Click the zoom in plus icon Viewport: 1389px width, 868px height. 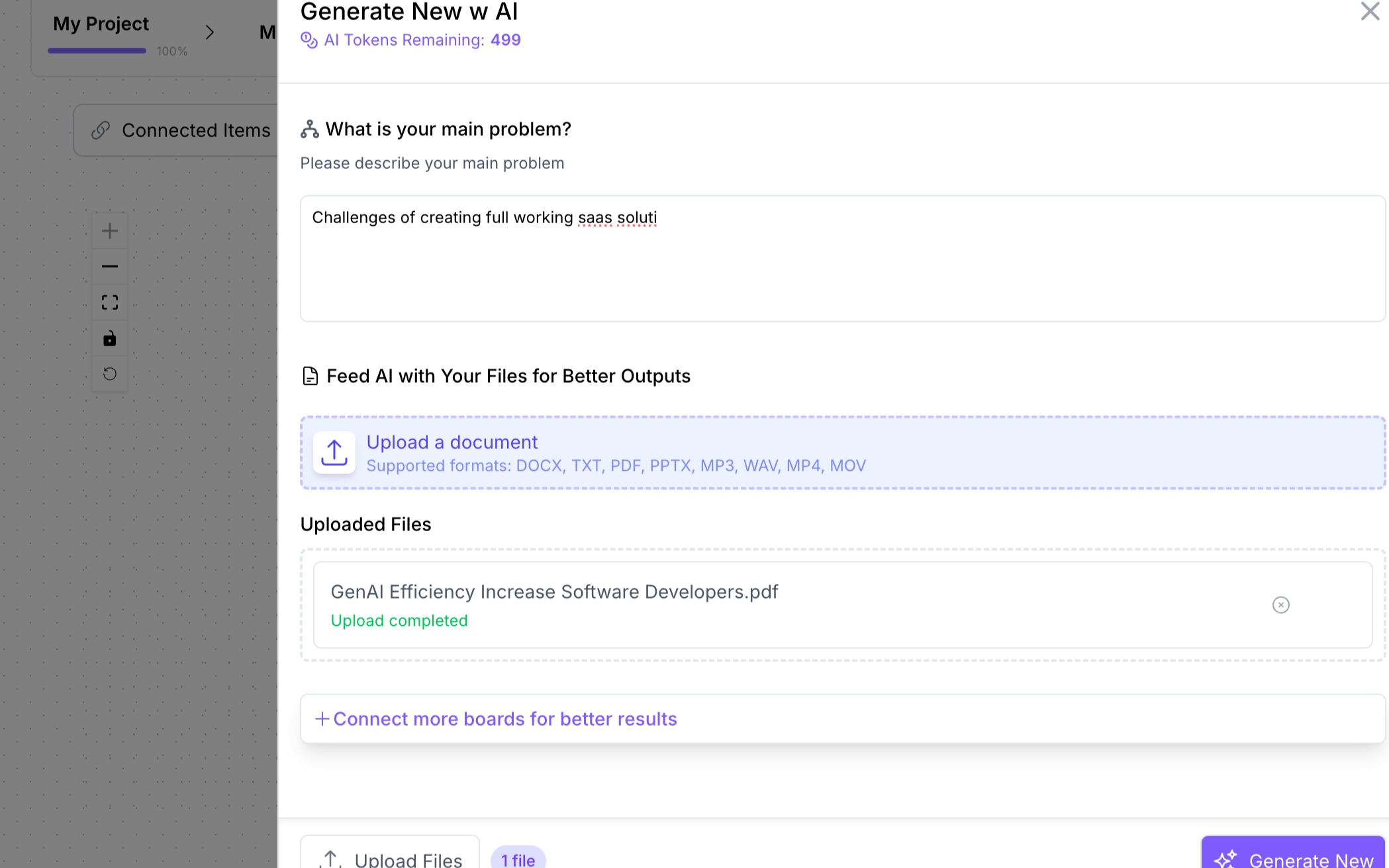point(110,231)
